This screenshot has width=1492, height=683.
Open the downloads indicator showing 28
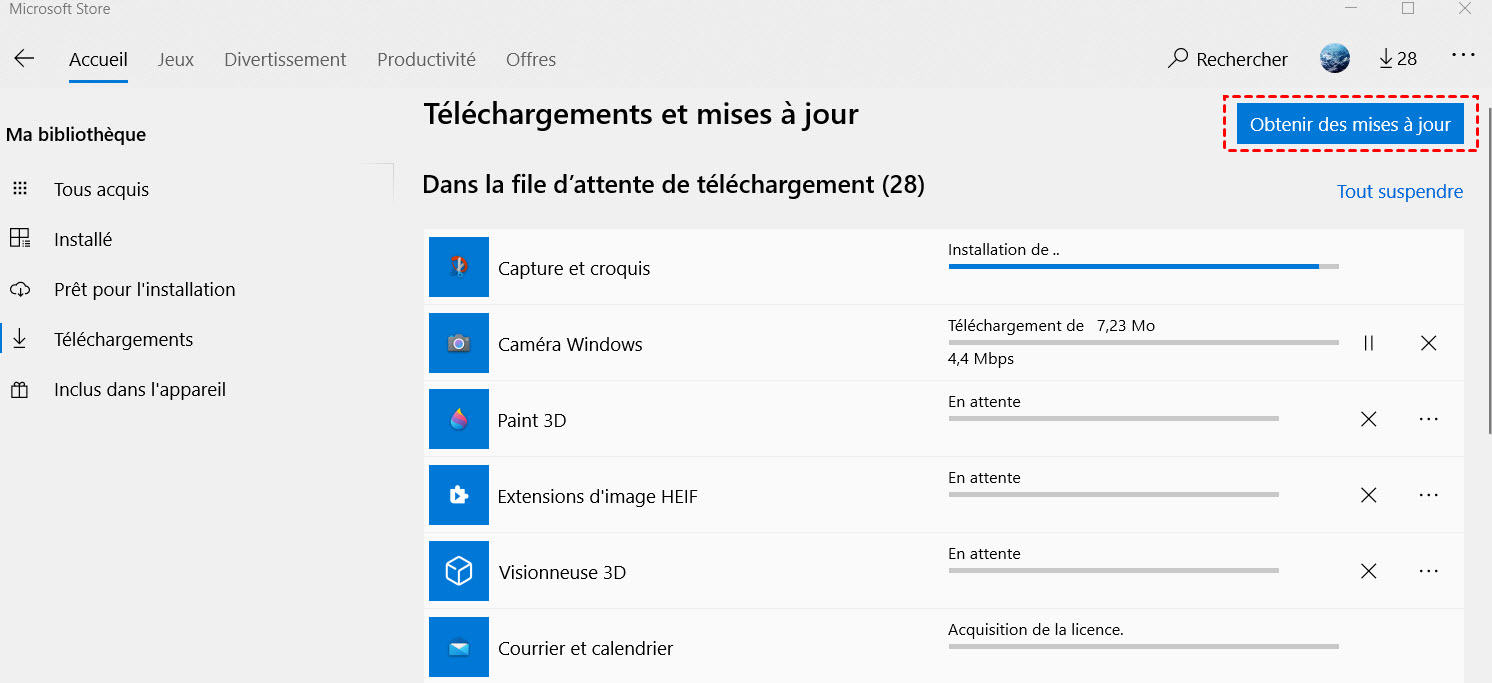tap(1398, 59)
